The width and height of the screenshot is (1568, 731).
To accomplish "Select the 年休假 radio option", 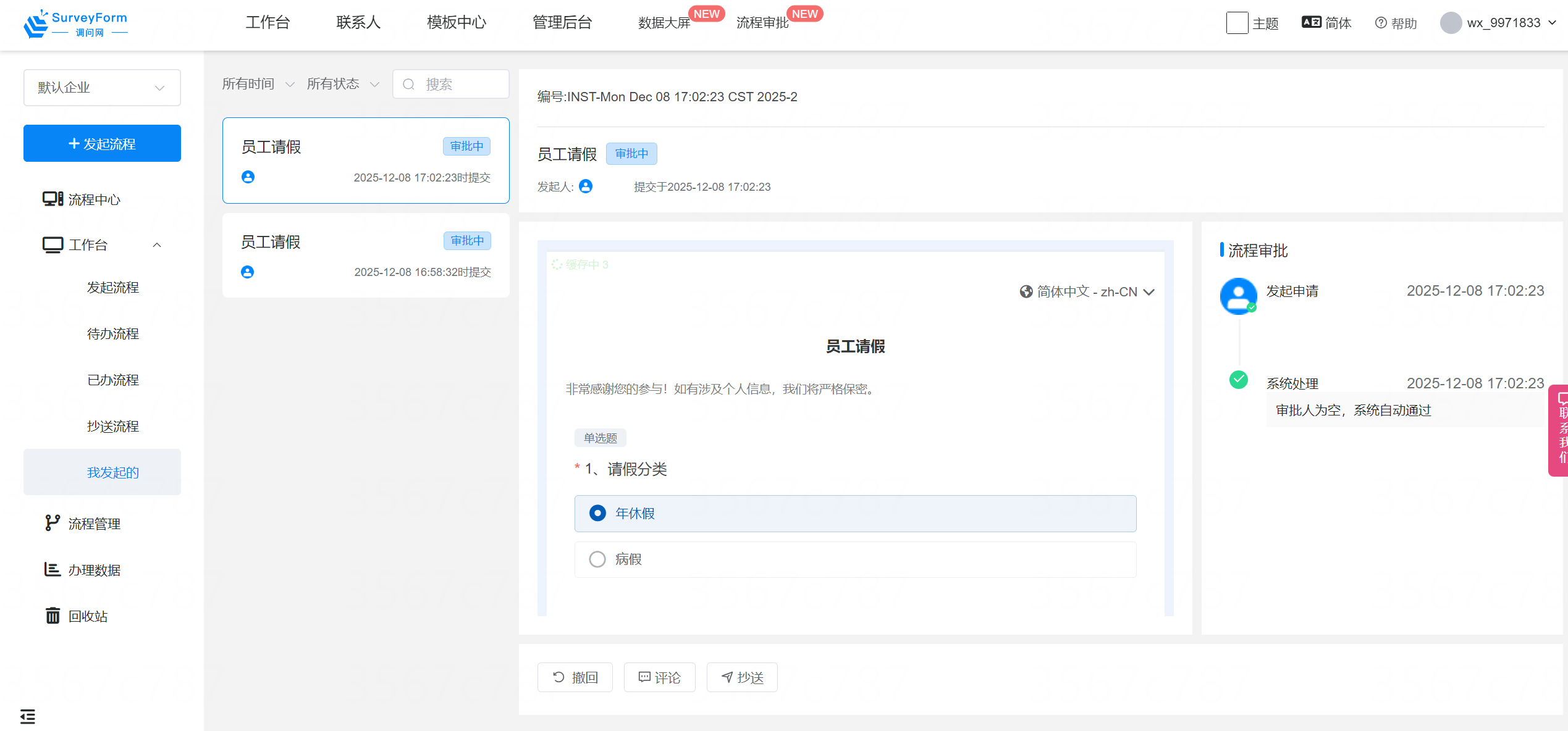I will pyautogui.click(x=597, y=513).
